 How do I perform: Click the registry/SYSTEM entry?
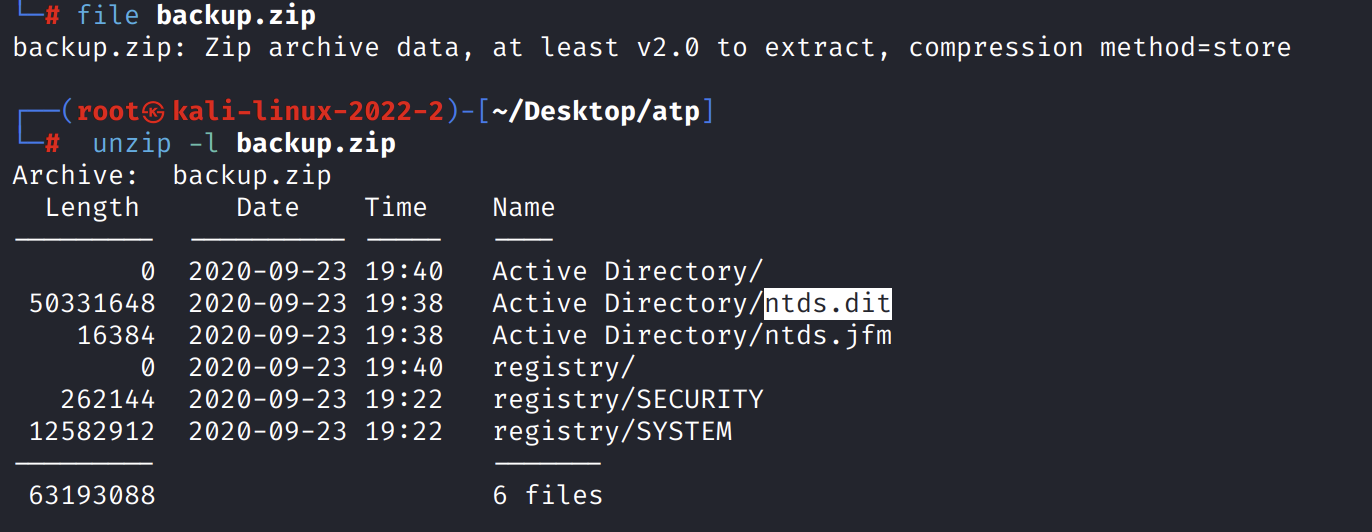point(611,431)
